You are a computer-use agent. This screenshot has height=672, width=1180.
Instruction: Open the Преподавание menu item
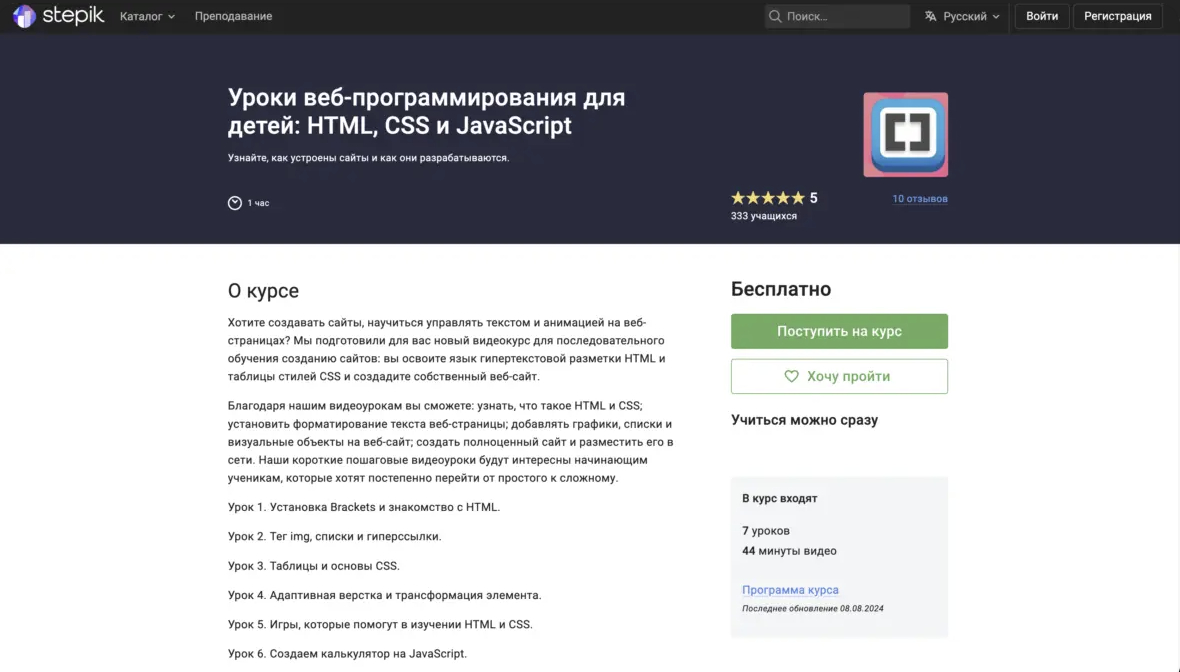pos(233,16)
